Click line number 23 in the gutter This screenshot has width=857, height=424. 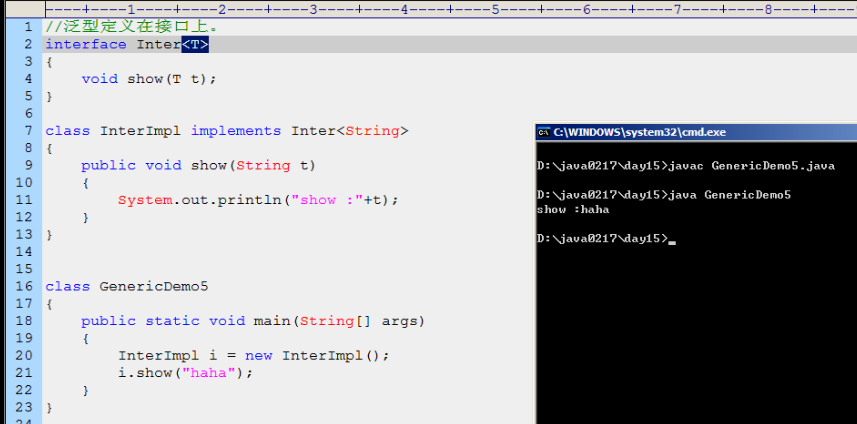[26, 408]
